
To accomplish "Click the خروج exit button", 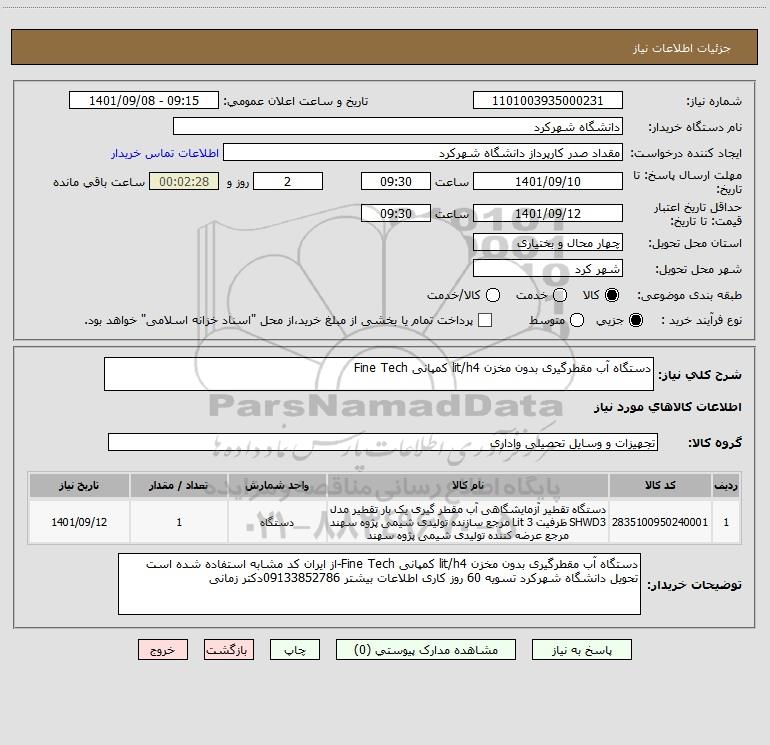I will pyautogui.click(x=163, y=650).
